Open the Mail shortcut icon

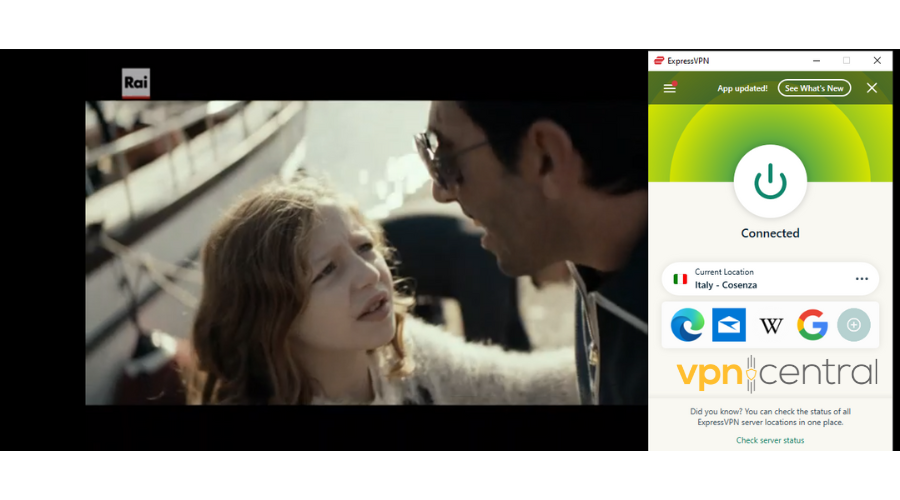tap(729, 325)
